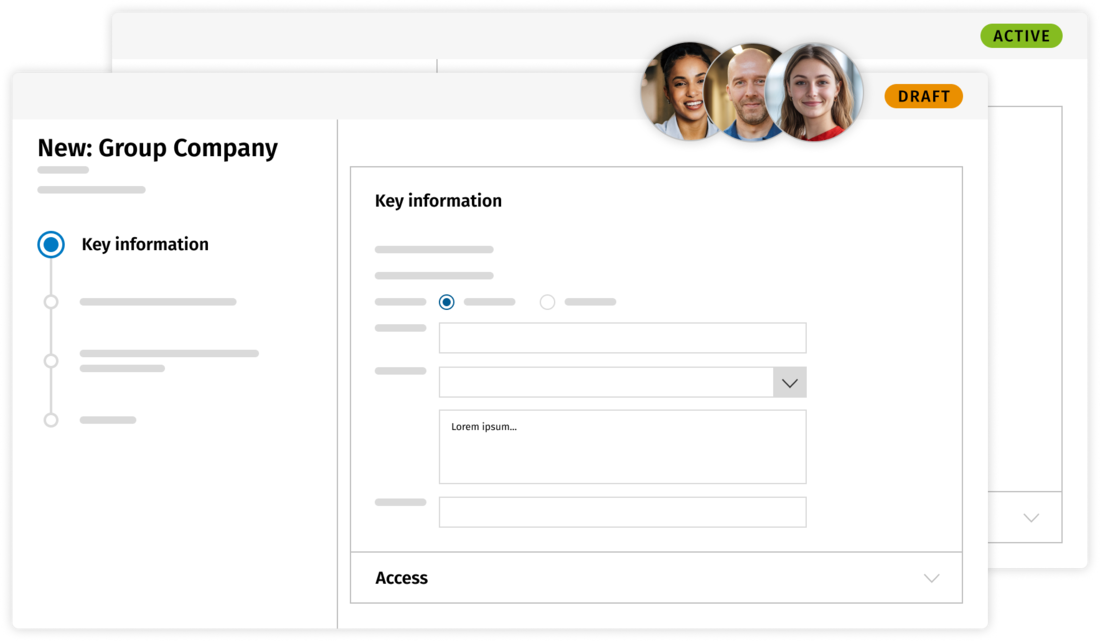The height and width of the screenshot is (641, 1100).
Task: Select the filled blue radio button
Action: [x=447, y=302]
